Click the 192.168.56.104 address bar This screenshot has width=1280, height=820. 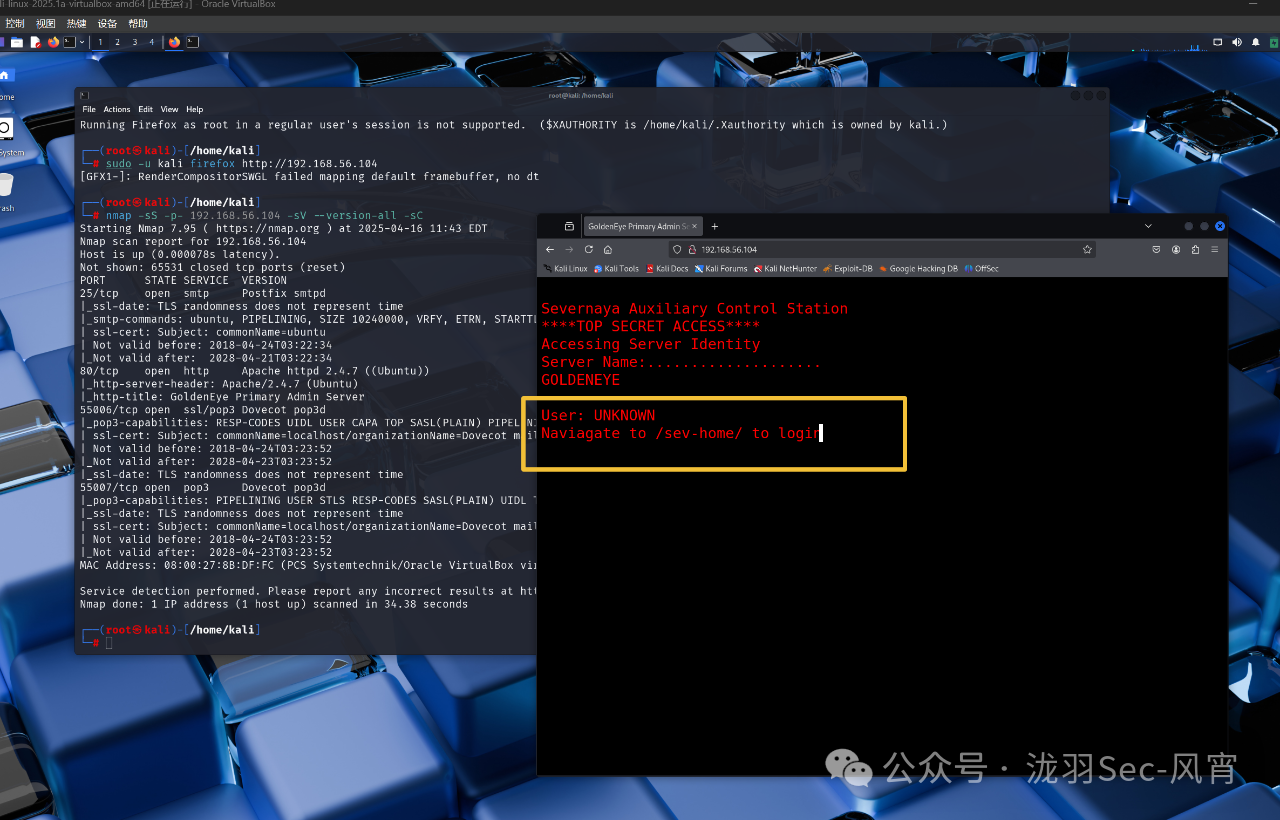[x=883, y=249]
